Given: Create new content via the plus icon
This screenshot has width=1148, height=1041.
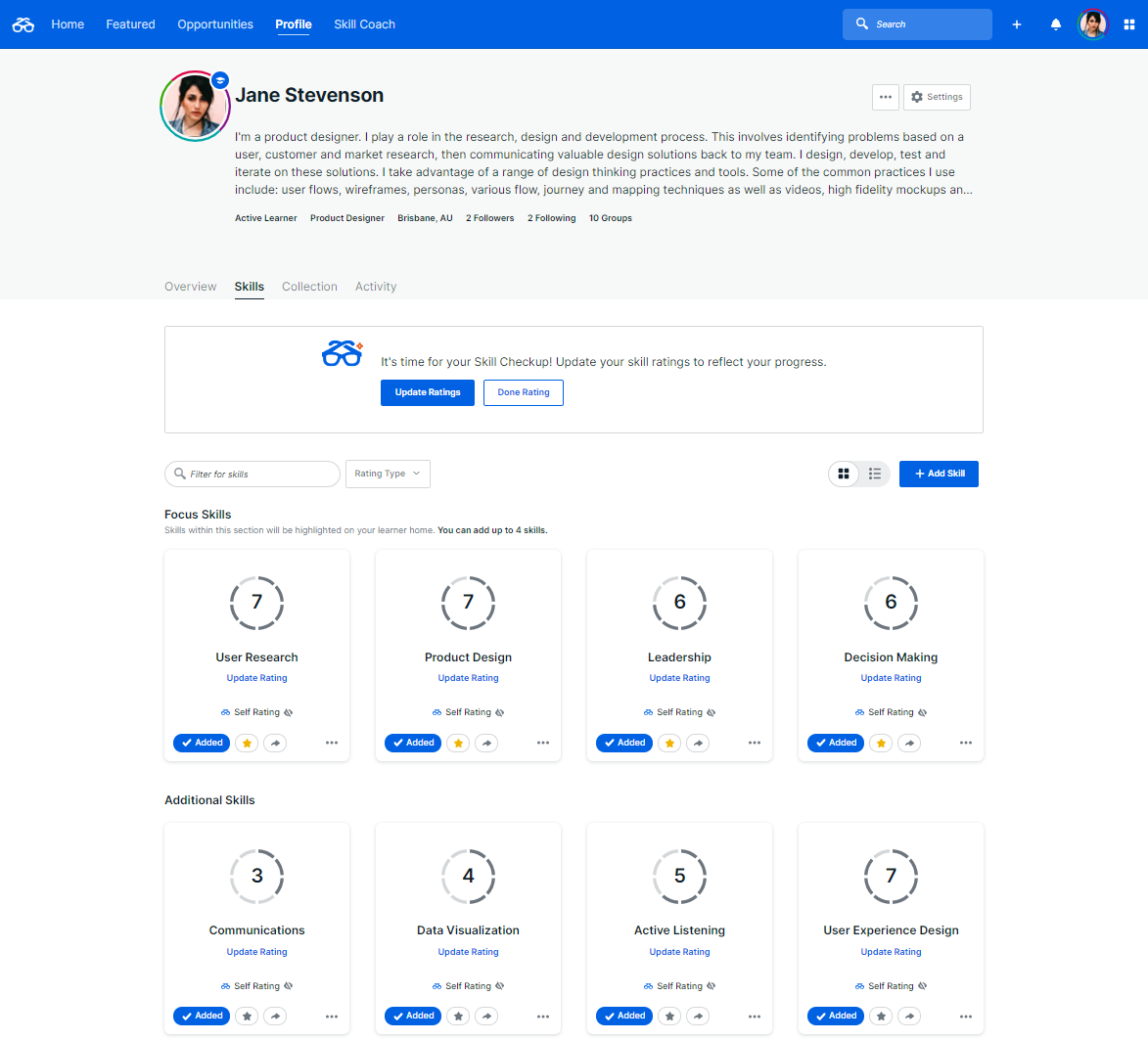Looking at the screenshot, I should click(1016, 23).
